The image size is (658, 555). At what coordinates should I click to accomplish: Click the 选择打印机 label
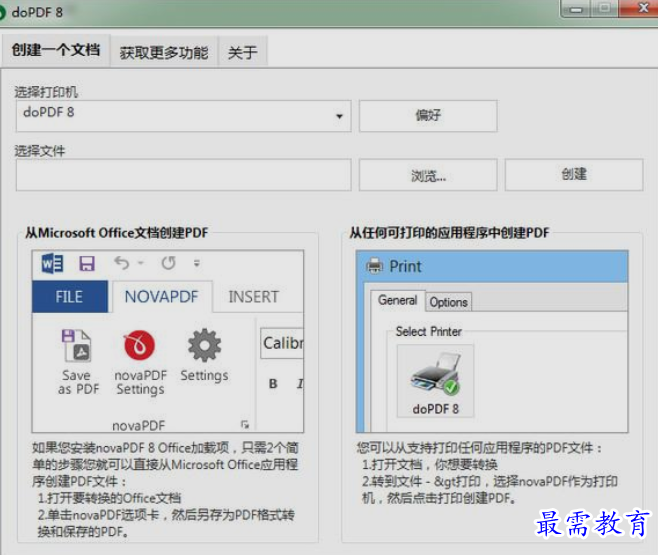coord(46,92)
